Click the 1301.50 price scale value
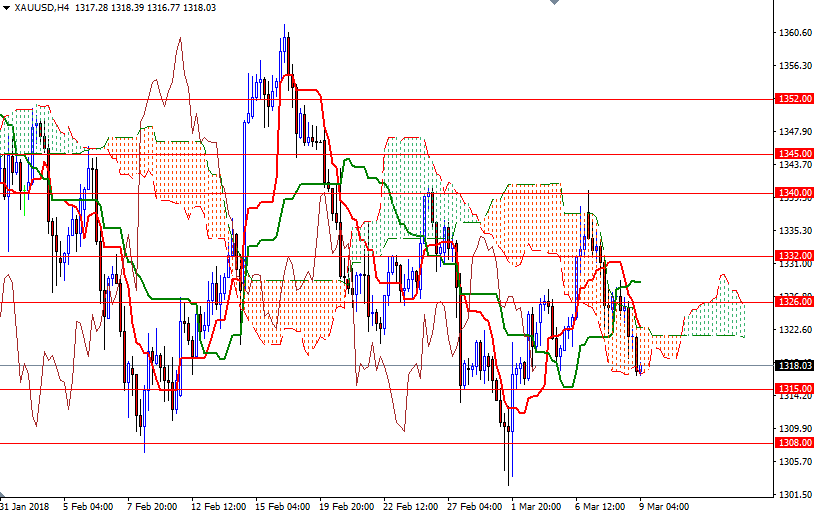814x514 pixels. pos(794,494)
